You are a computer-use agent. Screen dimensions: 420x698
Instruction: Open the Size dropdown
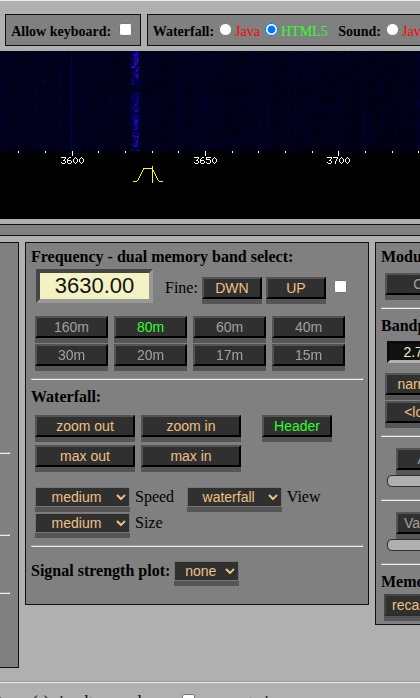pos(83,523)
